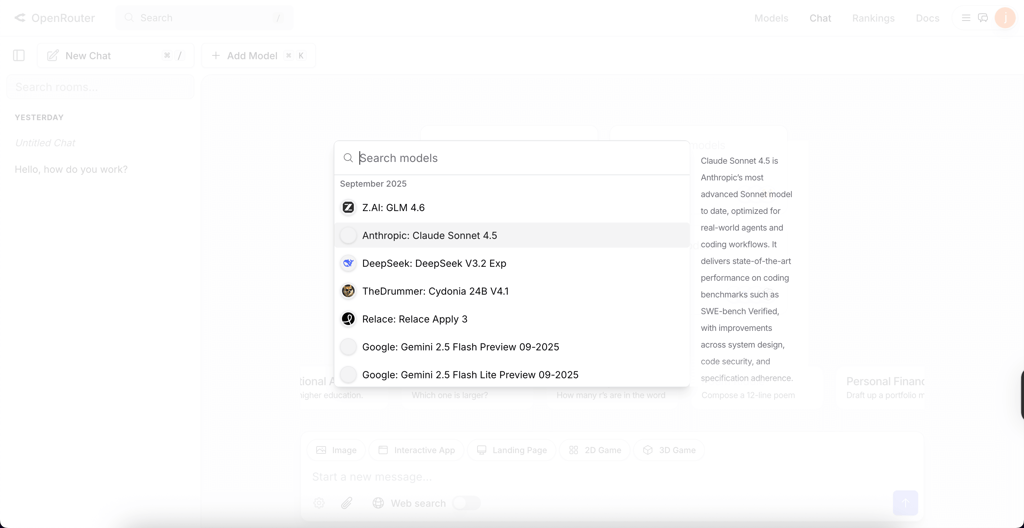The width and height of the screenshot is (1024, 528).
Task: Click the chat bubble icon in header
Action: 983,18
